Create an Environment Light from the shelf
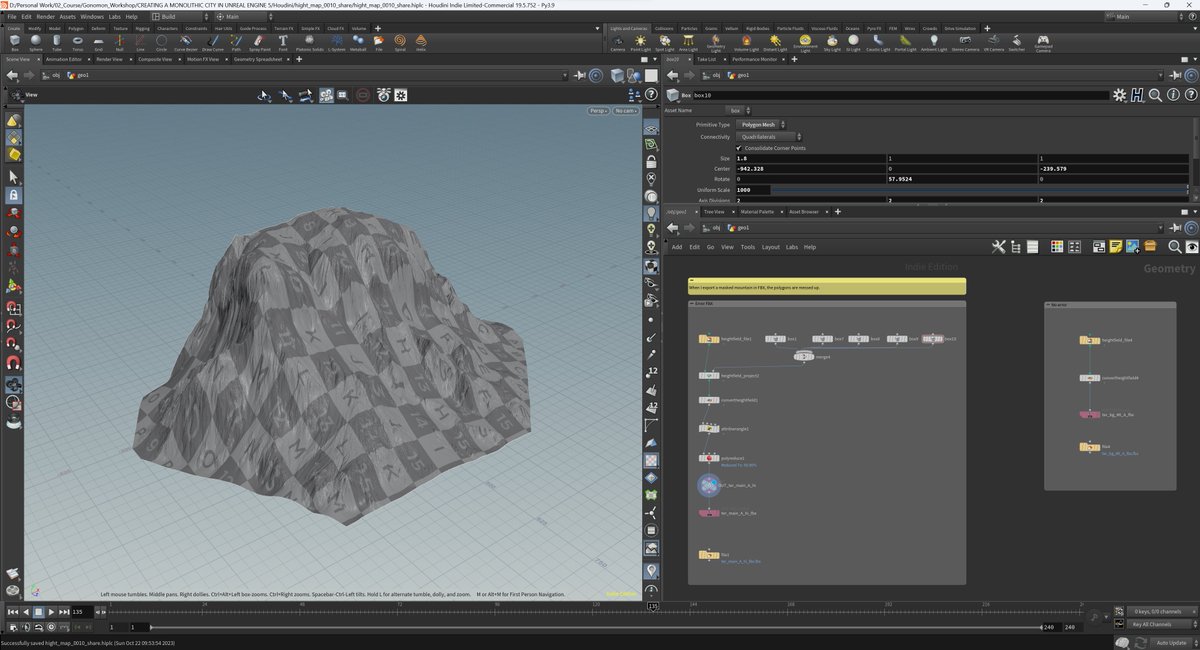 click(805, 43)
